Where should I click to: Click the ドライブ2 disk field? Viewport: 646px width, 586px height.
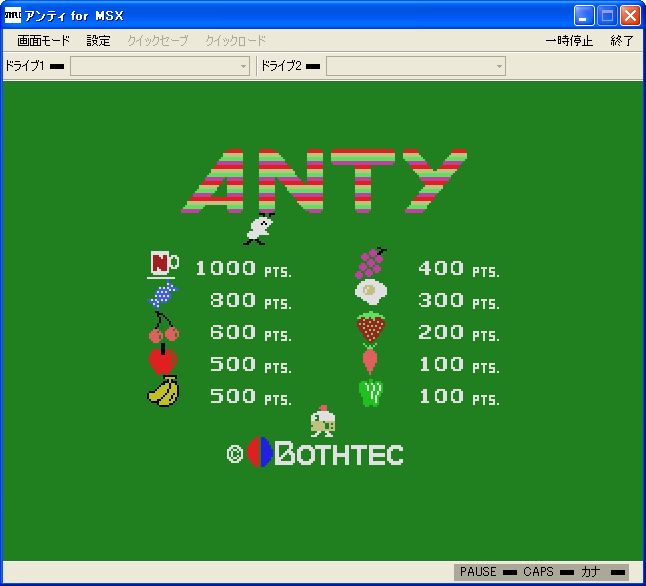click(416, 66)
